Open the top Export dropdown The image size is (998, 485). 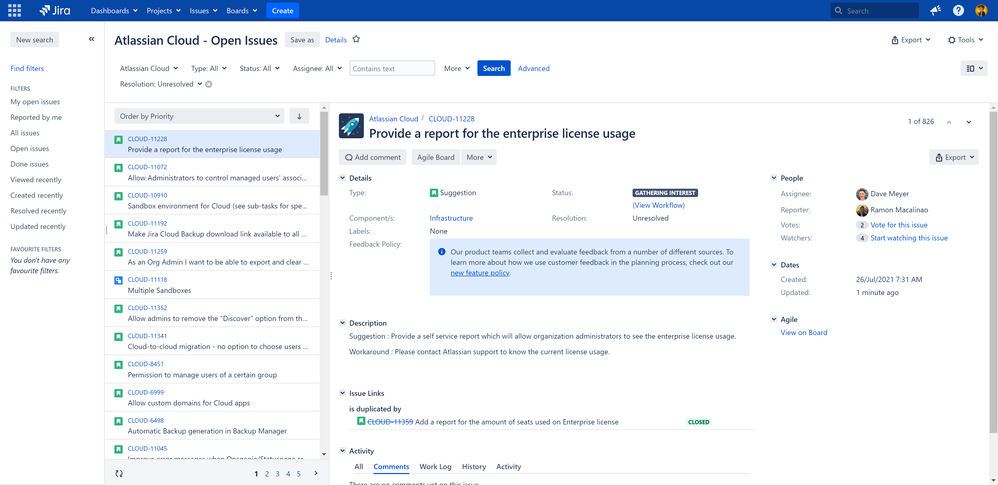tap(911, 39)
